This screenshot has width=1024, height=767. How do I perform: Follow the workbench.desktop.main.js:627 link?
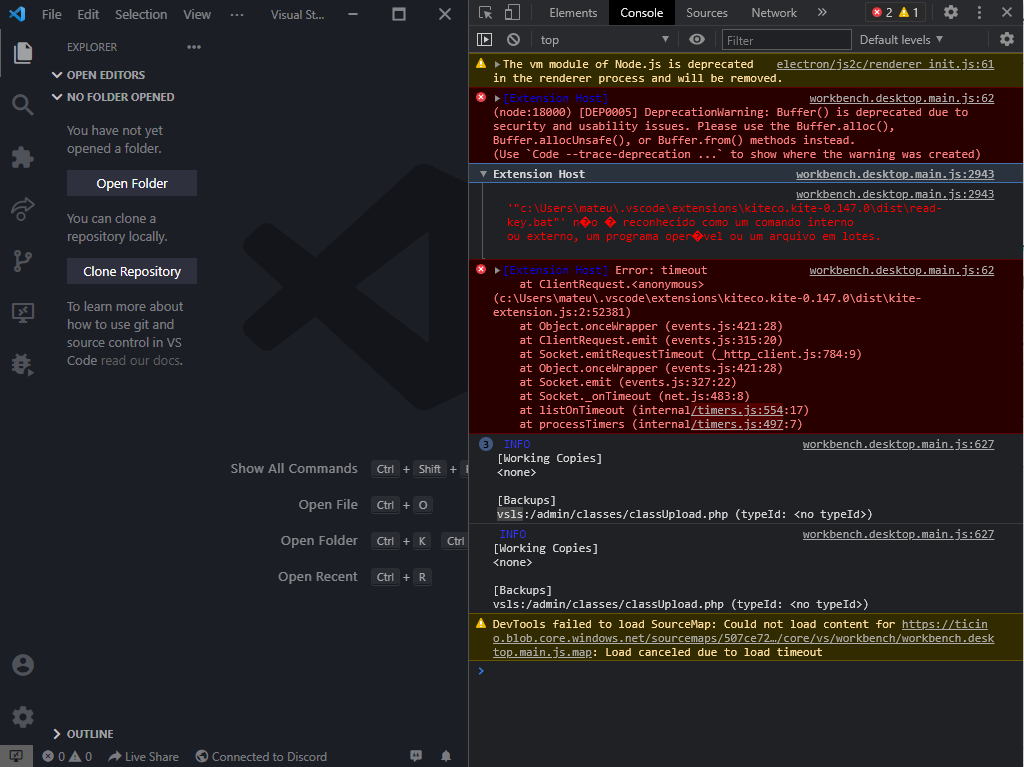point(898,443)
